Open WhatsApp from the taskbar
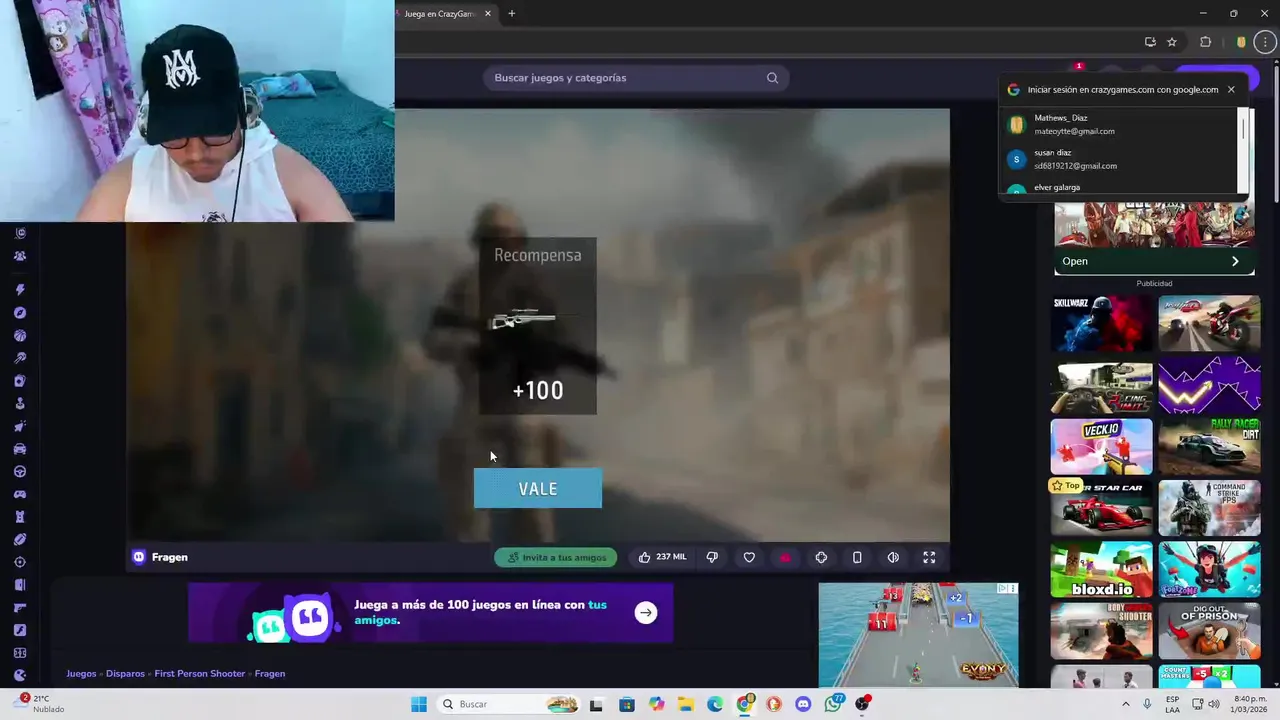 833,704
